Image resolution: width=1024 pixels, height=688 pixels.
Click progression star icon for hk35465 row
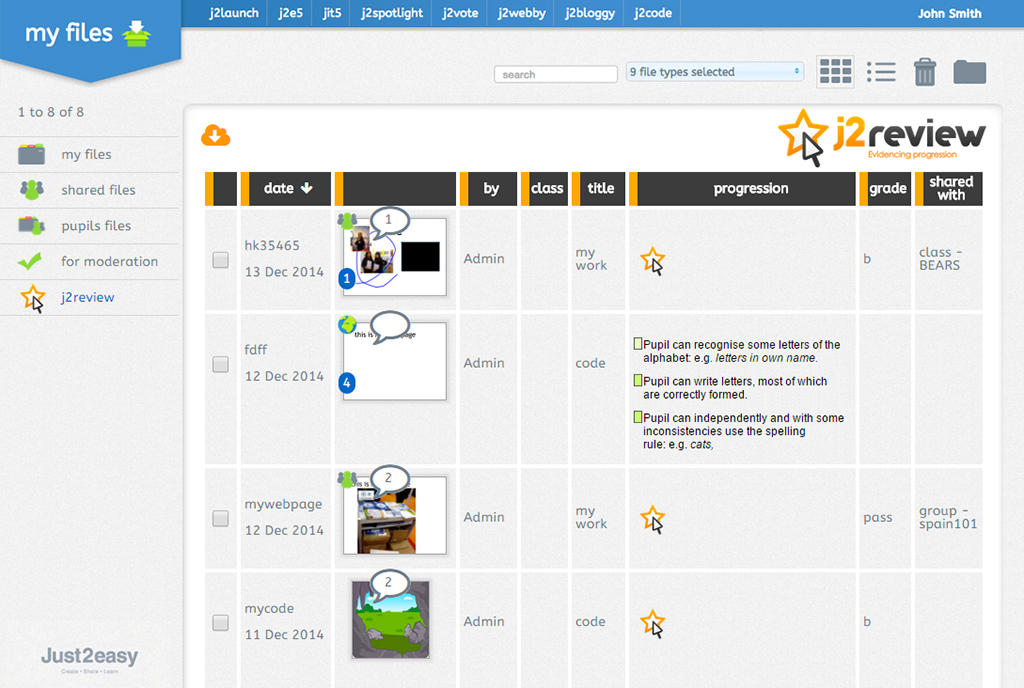pos(652,260)
